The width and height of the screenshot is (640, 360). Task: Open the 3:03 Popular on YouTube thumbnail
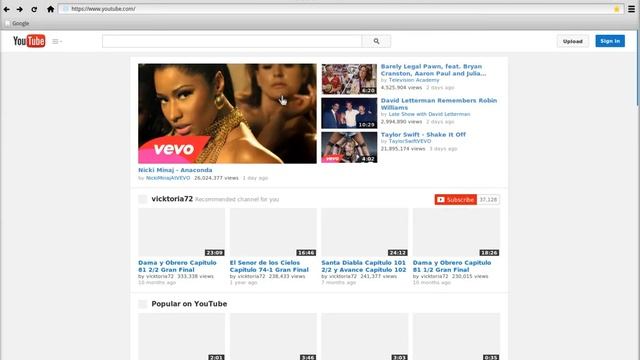(x=364, y=336)
